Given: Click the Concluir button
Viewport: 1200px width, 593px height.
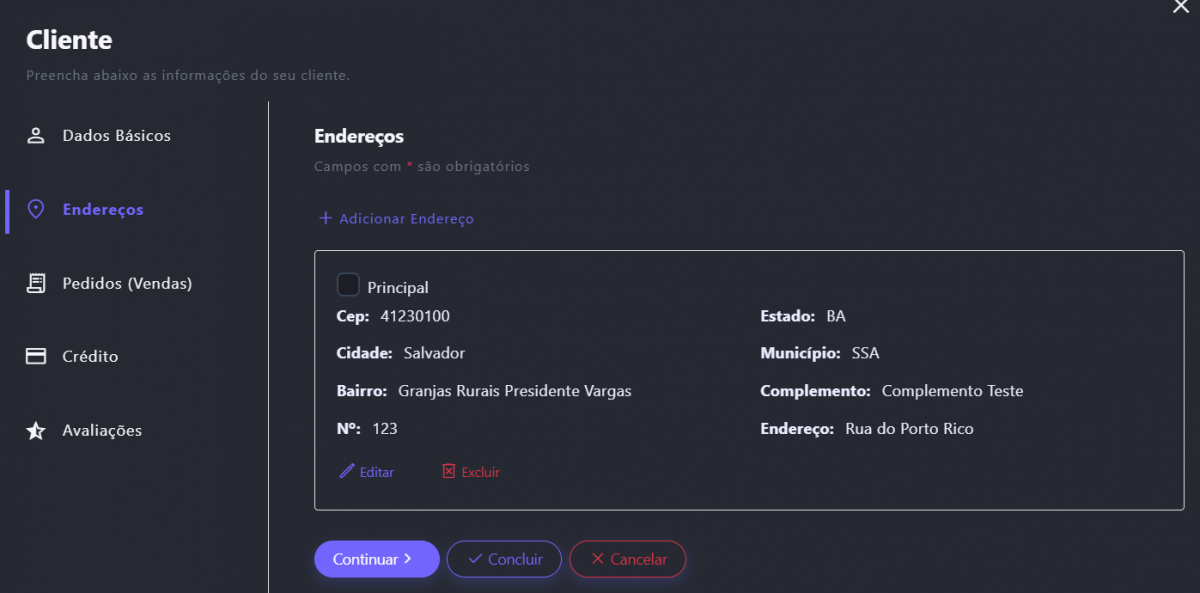Looking at the screenshot, I should [x=504, y=559].
